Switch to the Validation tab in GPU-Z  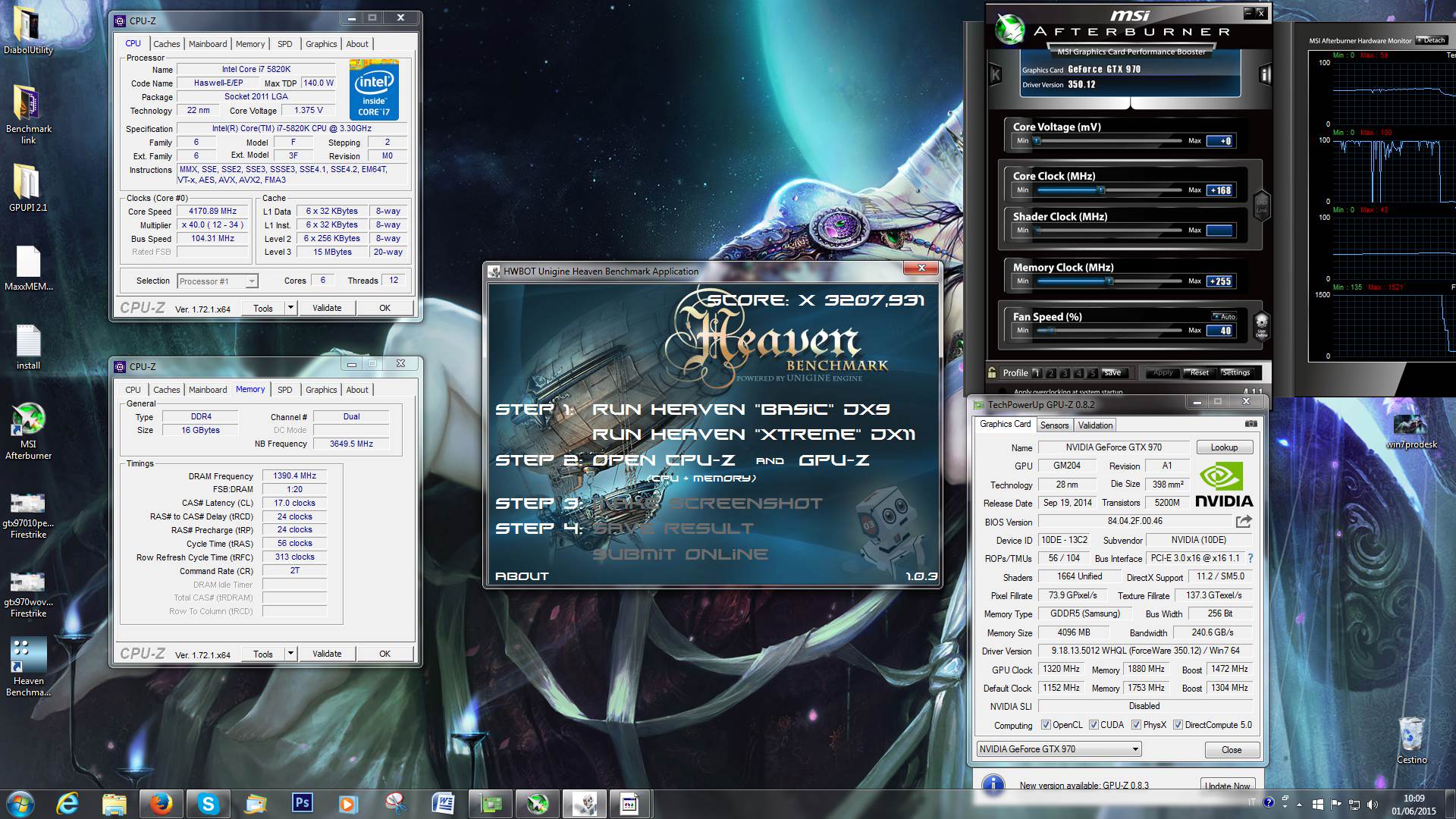[1095, 425]
